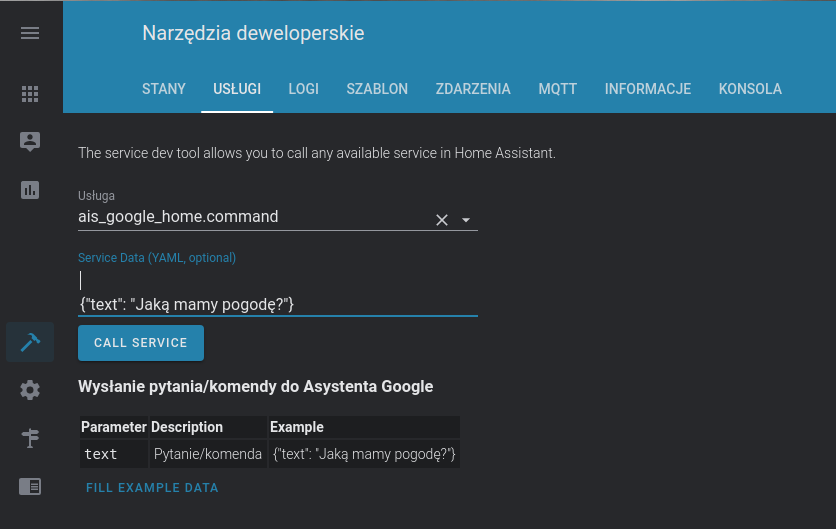Open the MQTT tab
The image size is (836, 529).
click(x=557, y=89)
